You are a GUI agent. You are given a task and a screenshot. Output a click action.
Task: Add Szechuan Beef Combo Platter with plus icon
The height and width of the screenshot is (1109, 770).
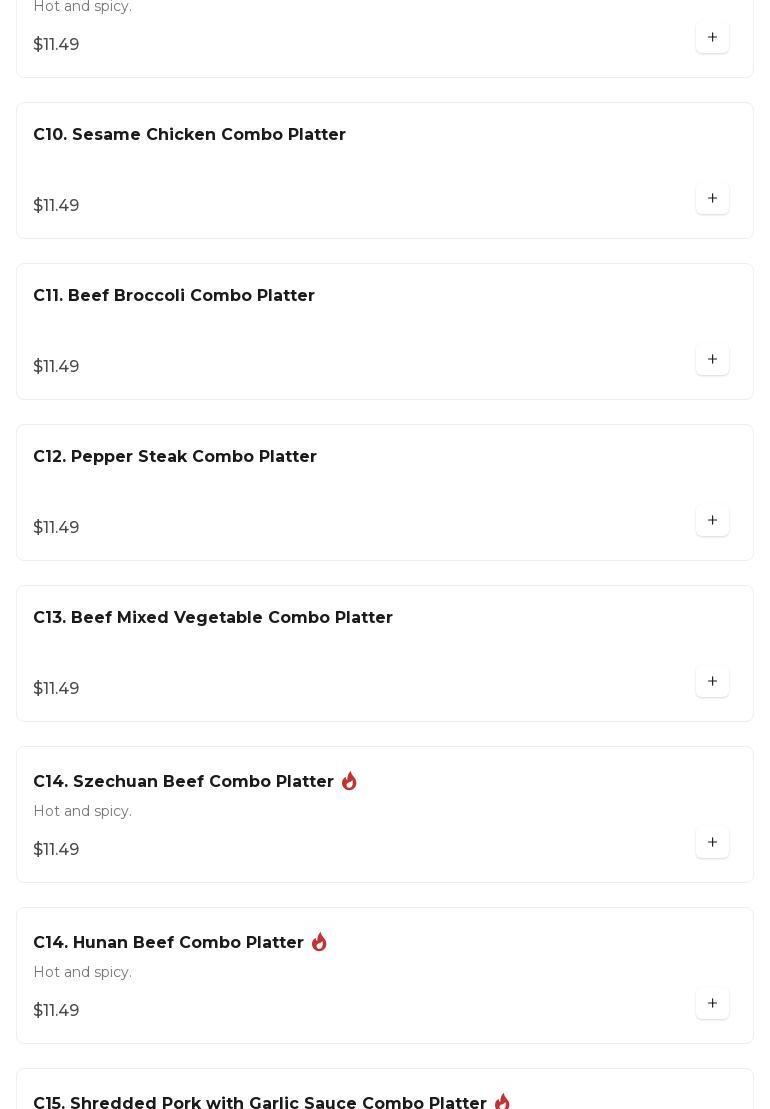(712, 842)
